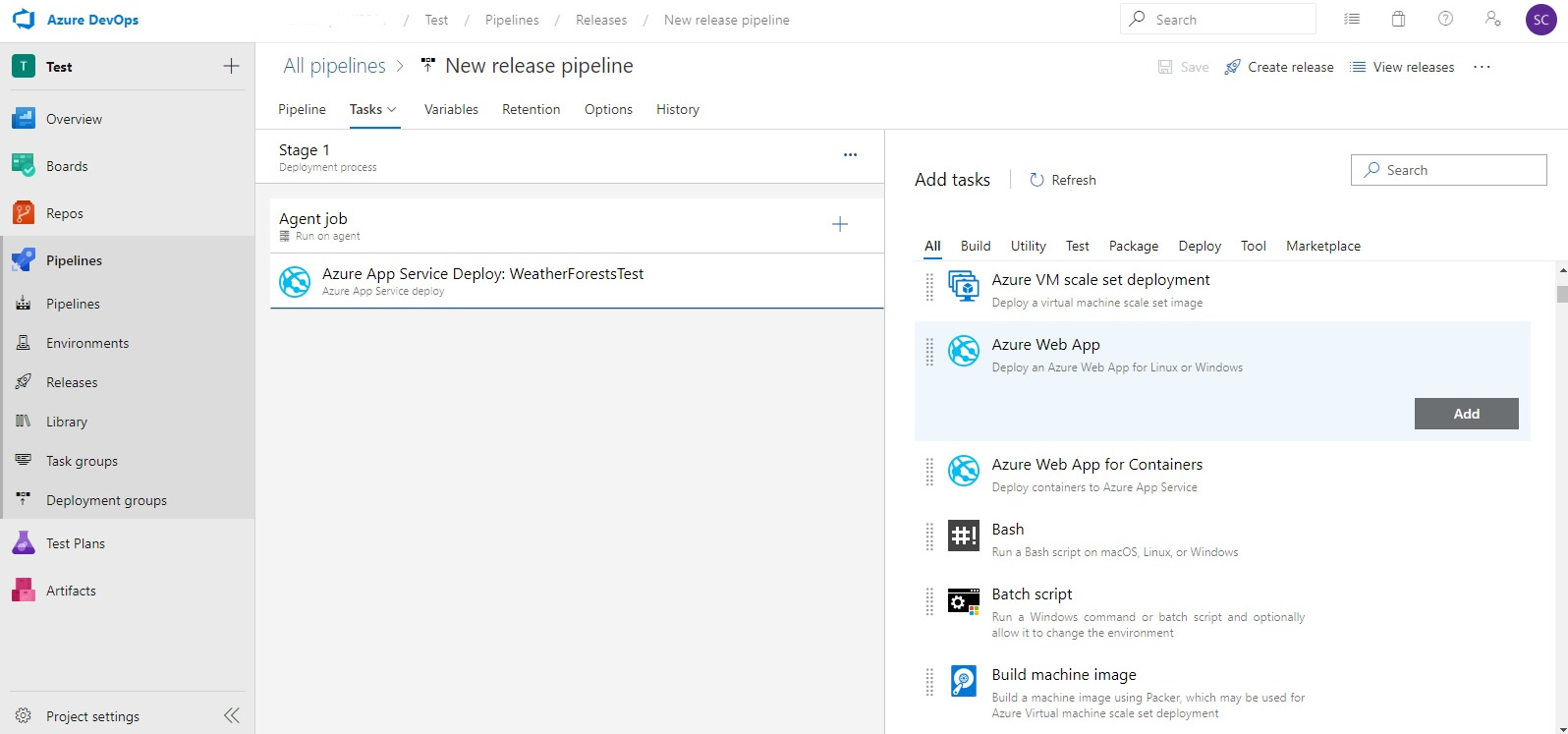Click Azure Web App for Containers icon
This screenshot has width=1568, height=734.
coord(964,471)
